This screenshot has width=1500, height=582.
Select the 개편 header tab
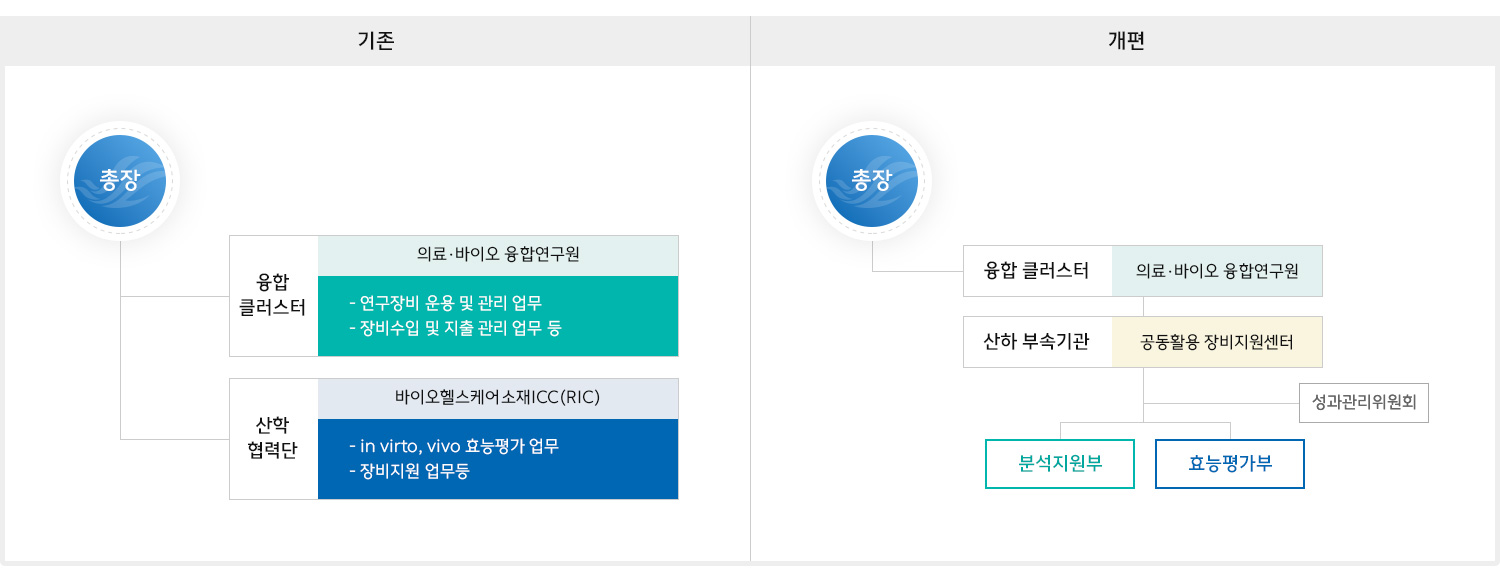point(1125,41)
